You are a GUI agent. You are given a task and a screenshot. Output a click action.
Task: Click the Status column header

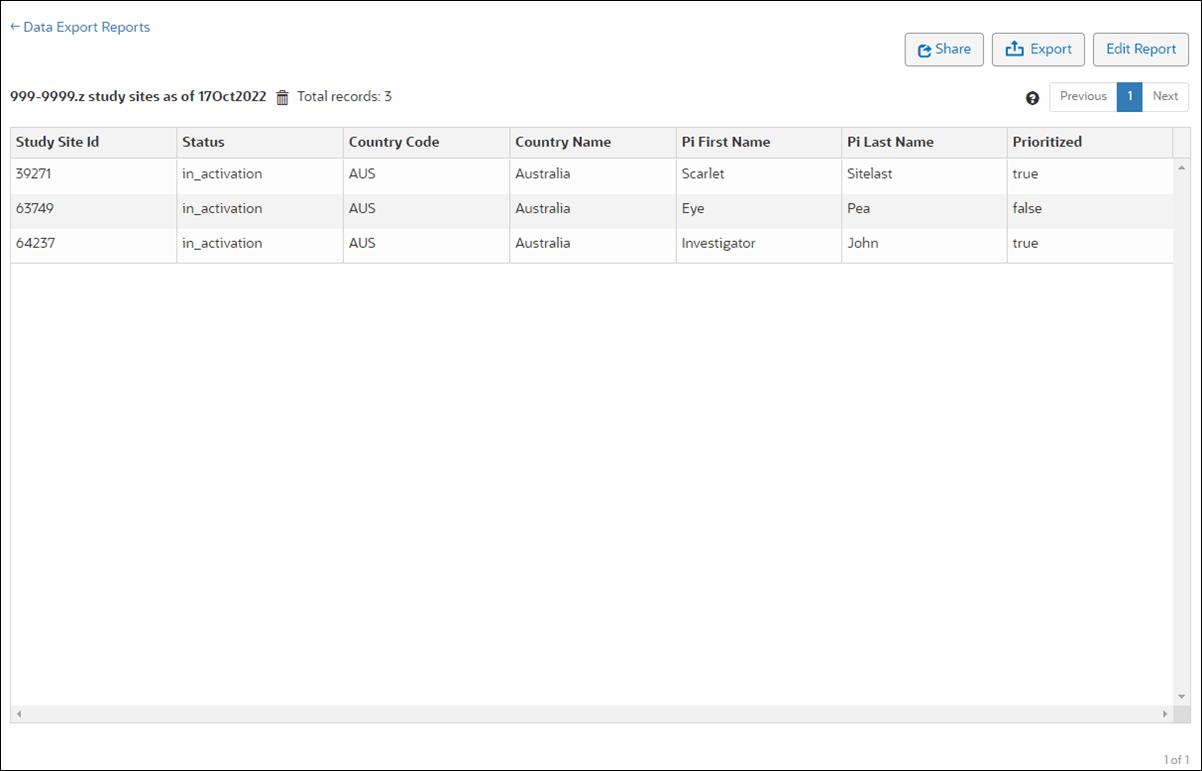pyautogui.click(x=203, y=142)
